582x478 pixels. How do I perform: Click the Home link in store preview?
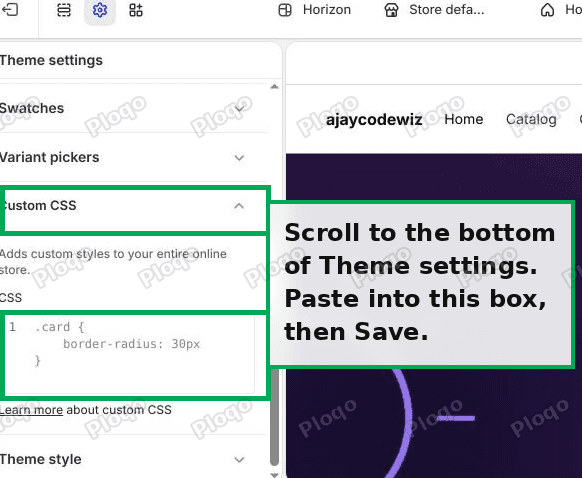pos(464,119)
